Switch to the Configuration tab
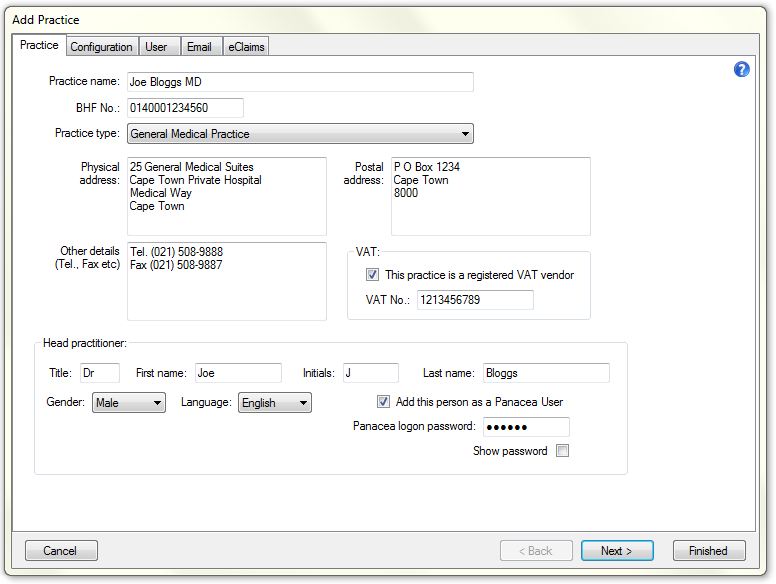The height and width of the screenshot is (584, 776). [x=101, y=47]
